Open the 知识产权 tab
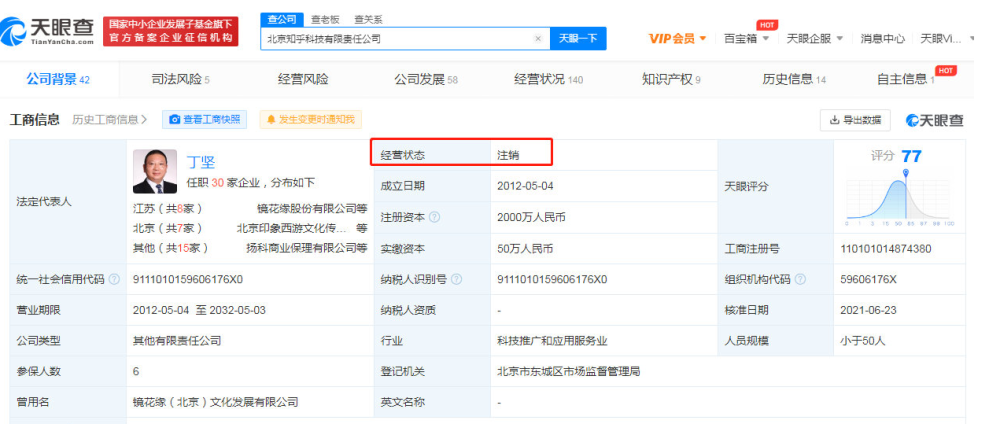The height and width of the screenshot is (424, 1000). (671, 80)
